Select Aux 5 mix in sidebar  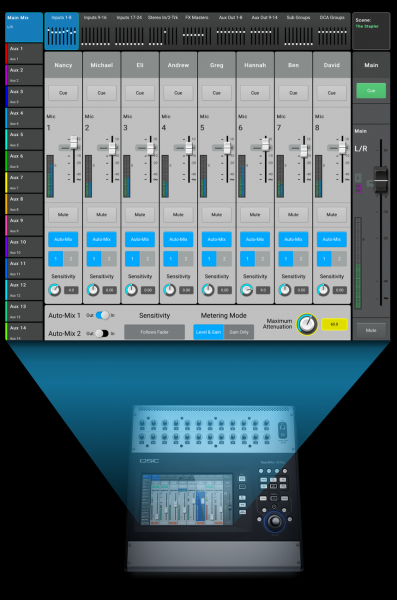pos(24,139)
